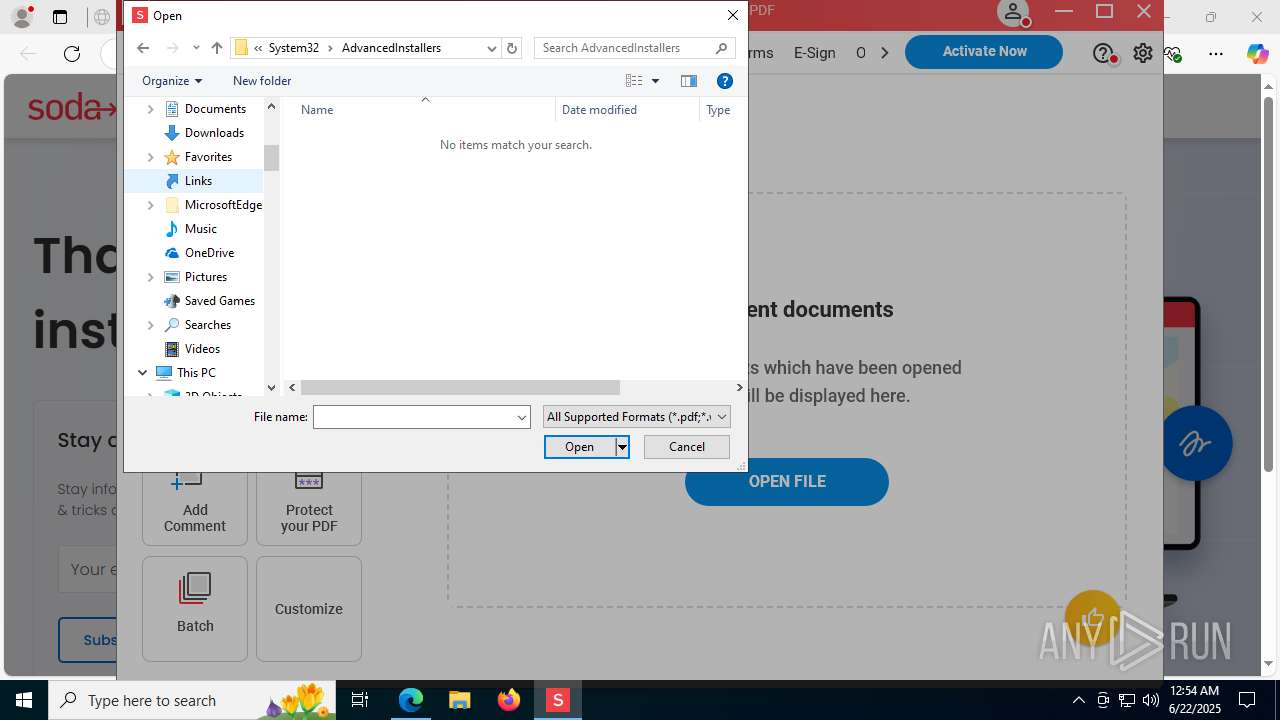
Task: Open the File name history dropdown
Action: [x=522, y=417]
